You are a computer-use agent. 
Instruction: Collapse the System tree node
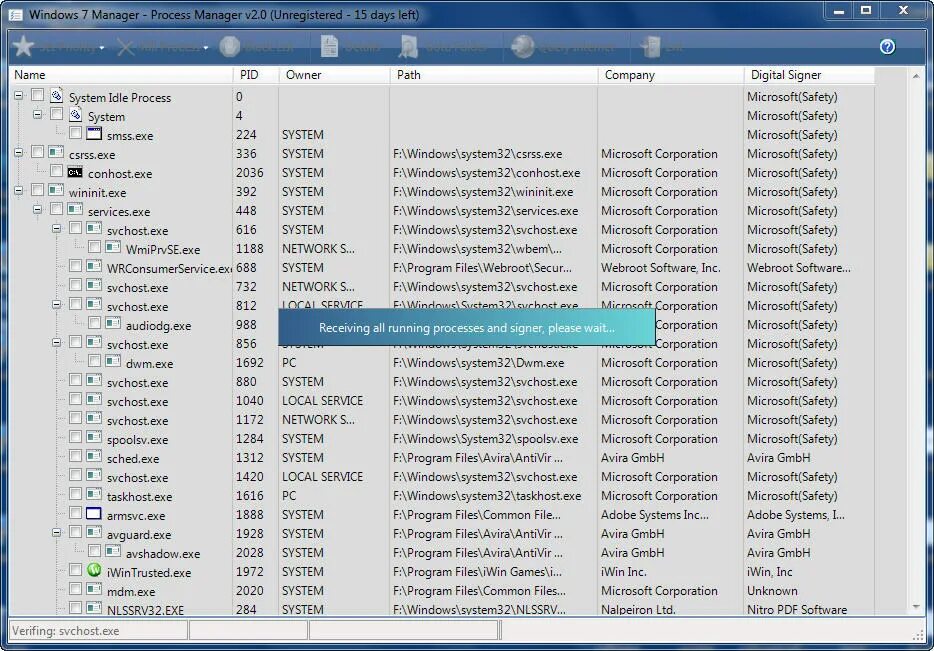(x=38, y=114)
